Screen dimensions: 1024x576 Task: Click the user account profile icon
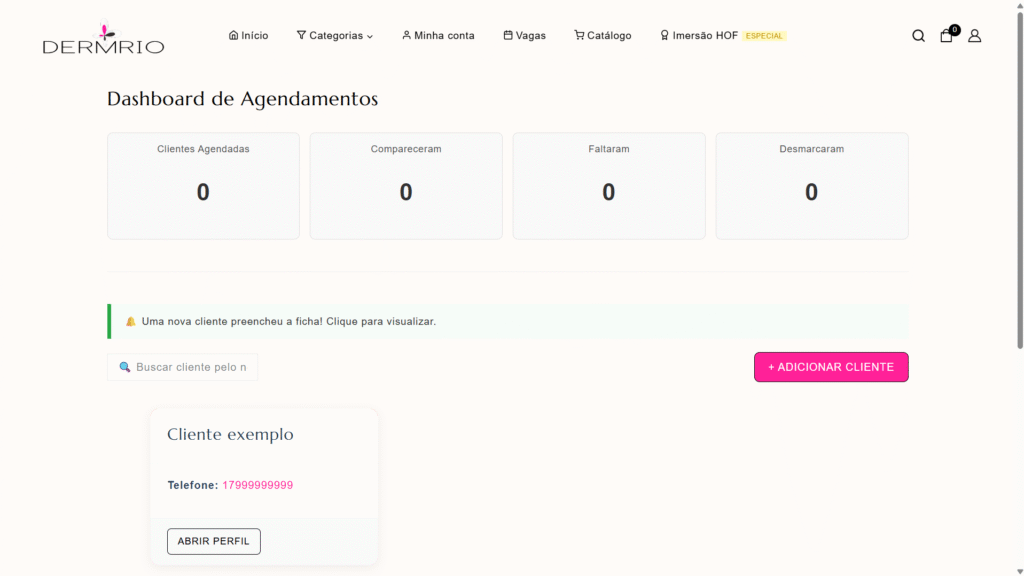974,36
